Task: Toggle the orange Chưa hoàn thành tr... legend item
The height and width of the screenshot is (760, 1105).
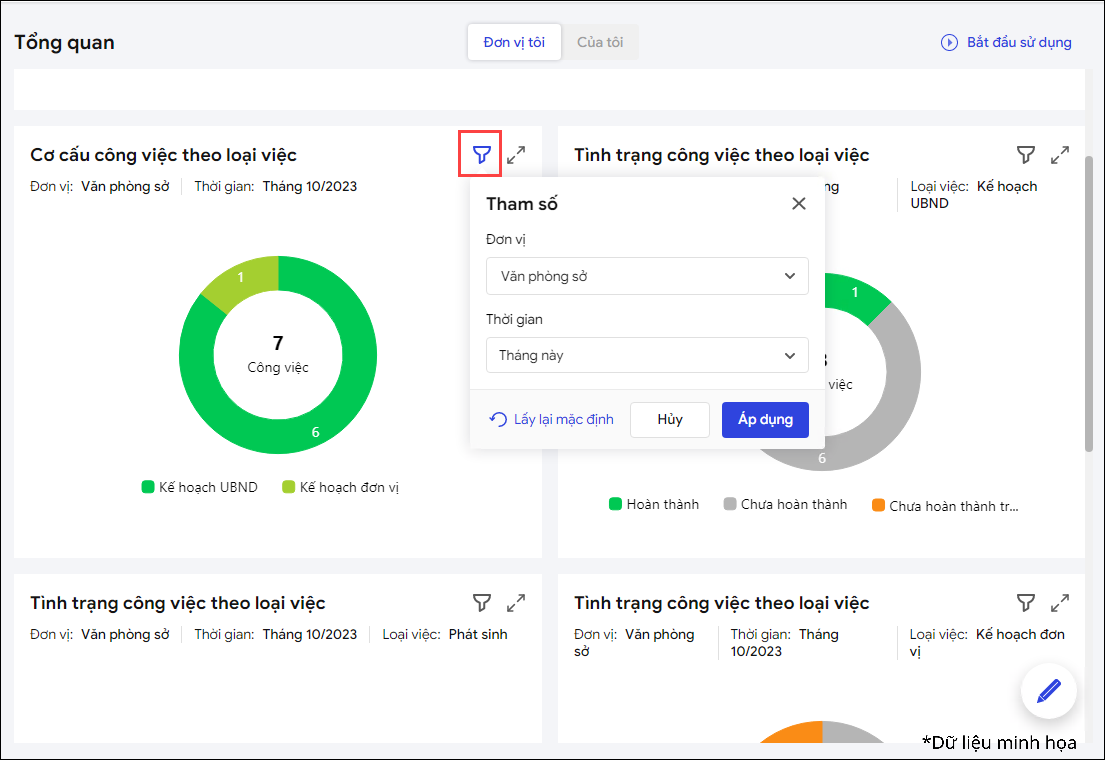Action: point(945,505)
